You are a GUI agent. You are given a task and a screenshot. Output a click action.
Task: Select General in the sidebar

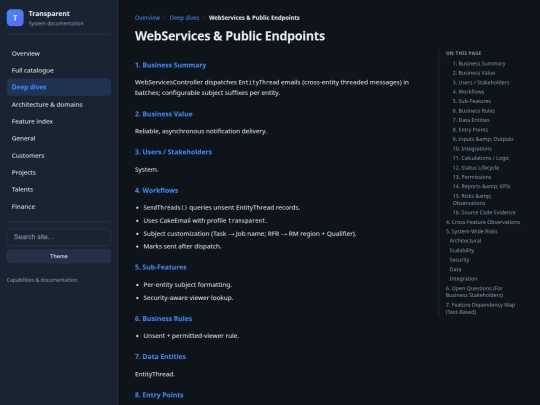[59, 138]
